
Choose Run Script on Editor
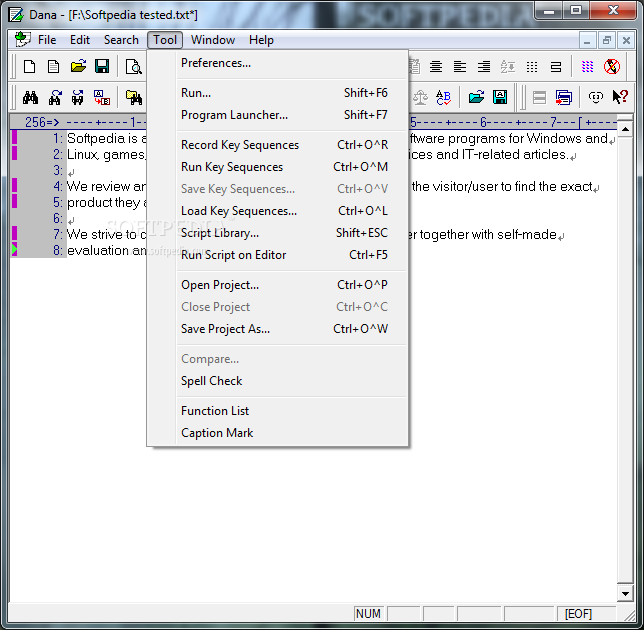[x=278, y=255]
